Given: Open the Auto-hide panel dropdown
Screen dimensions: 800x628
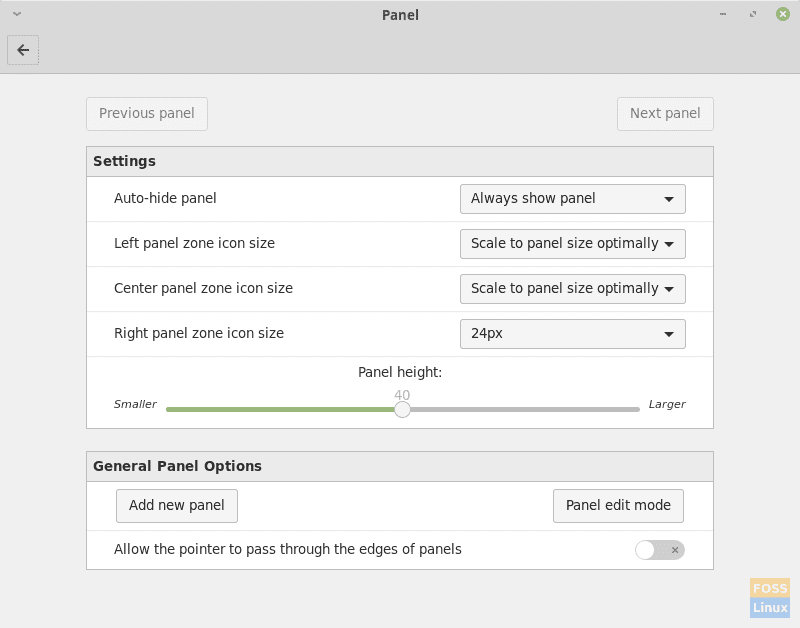Looking at the screenshot, I should pos(572,198).
